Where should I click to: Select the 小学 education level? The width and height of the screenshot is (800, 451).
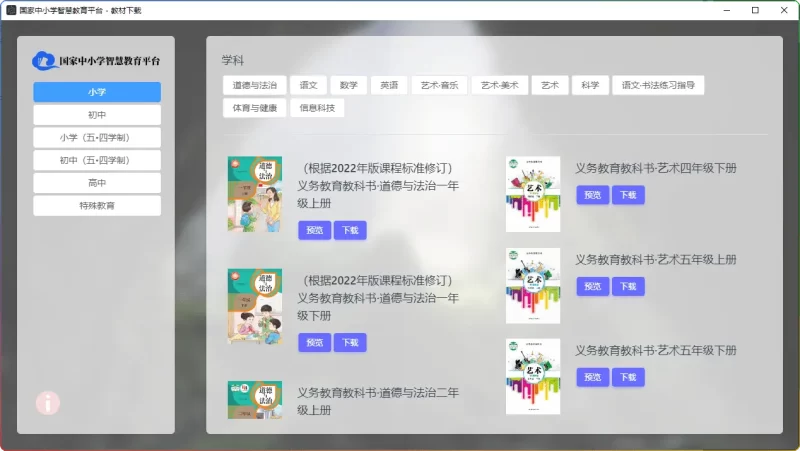pos(97,92)
